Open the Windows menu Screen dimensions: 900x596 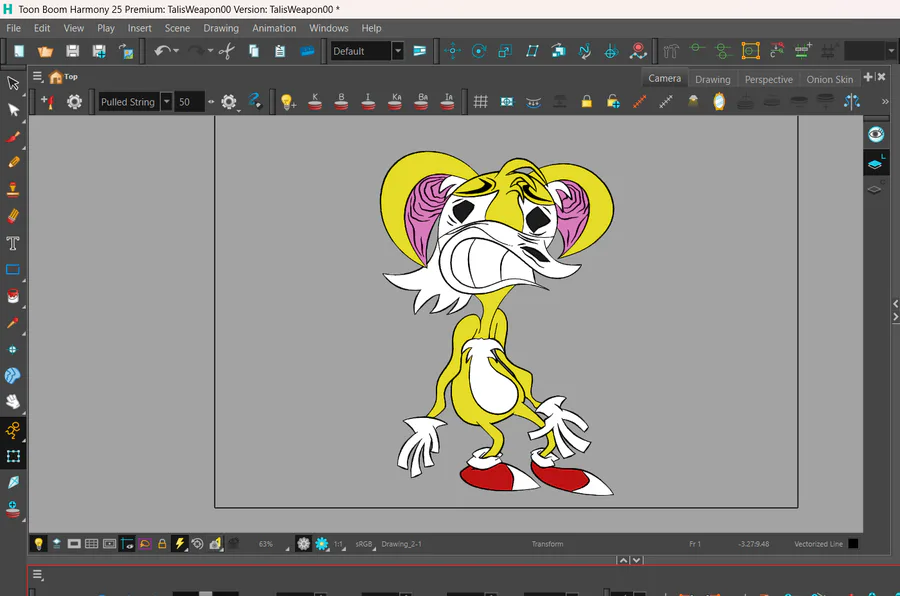(329, 28)
